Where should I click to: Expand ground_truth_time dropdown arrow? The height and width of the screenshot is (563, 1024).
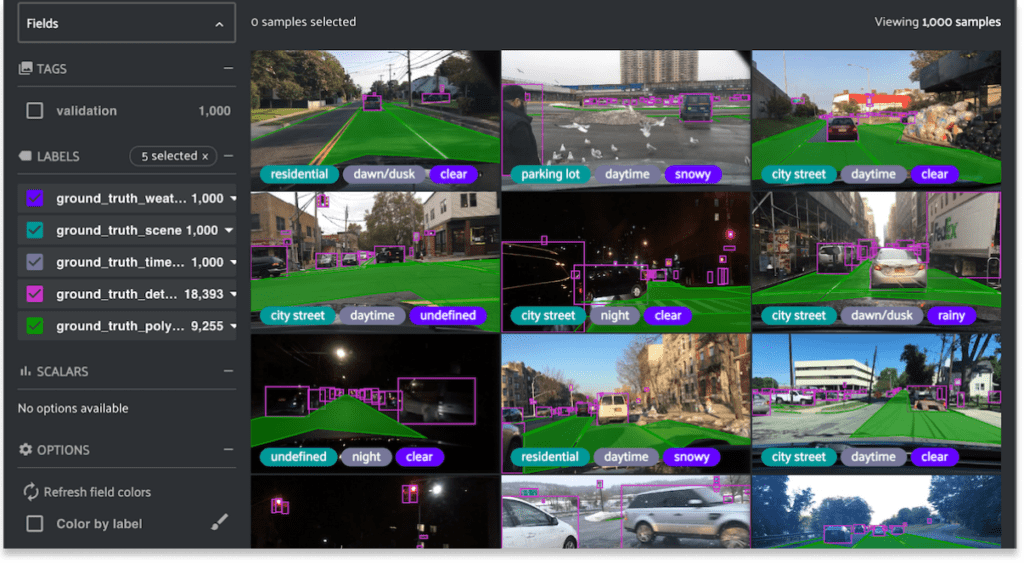(233, 262)
